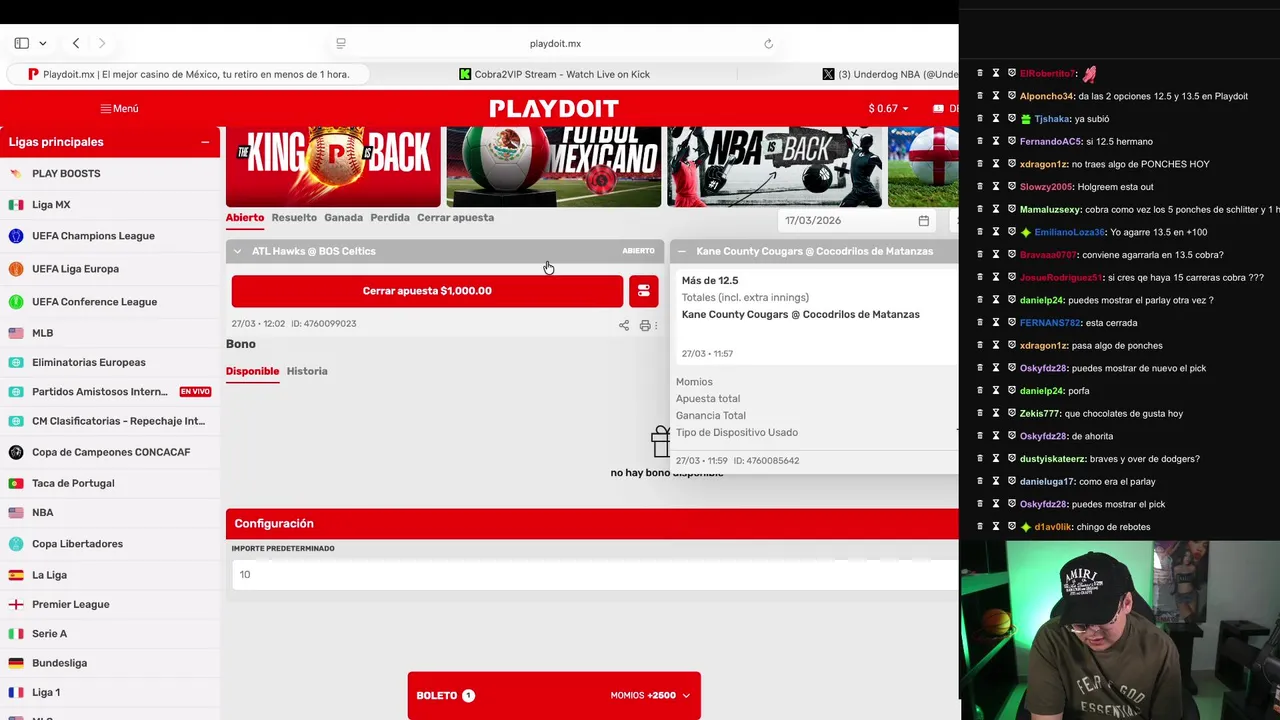Switch to the Cobra2VIP Stream Kick tab
Viewport: 1280px width, 720px height.
[554, 74]
